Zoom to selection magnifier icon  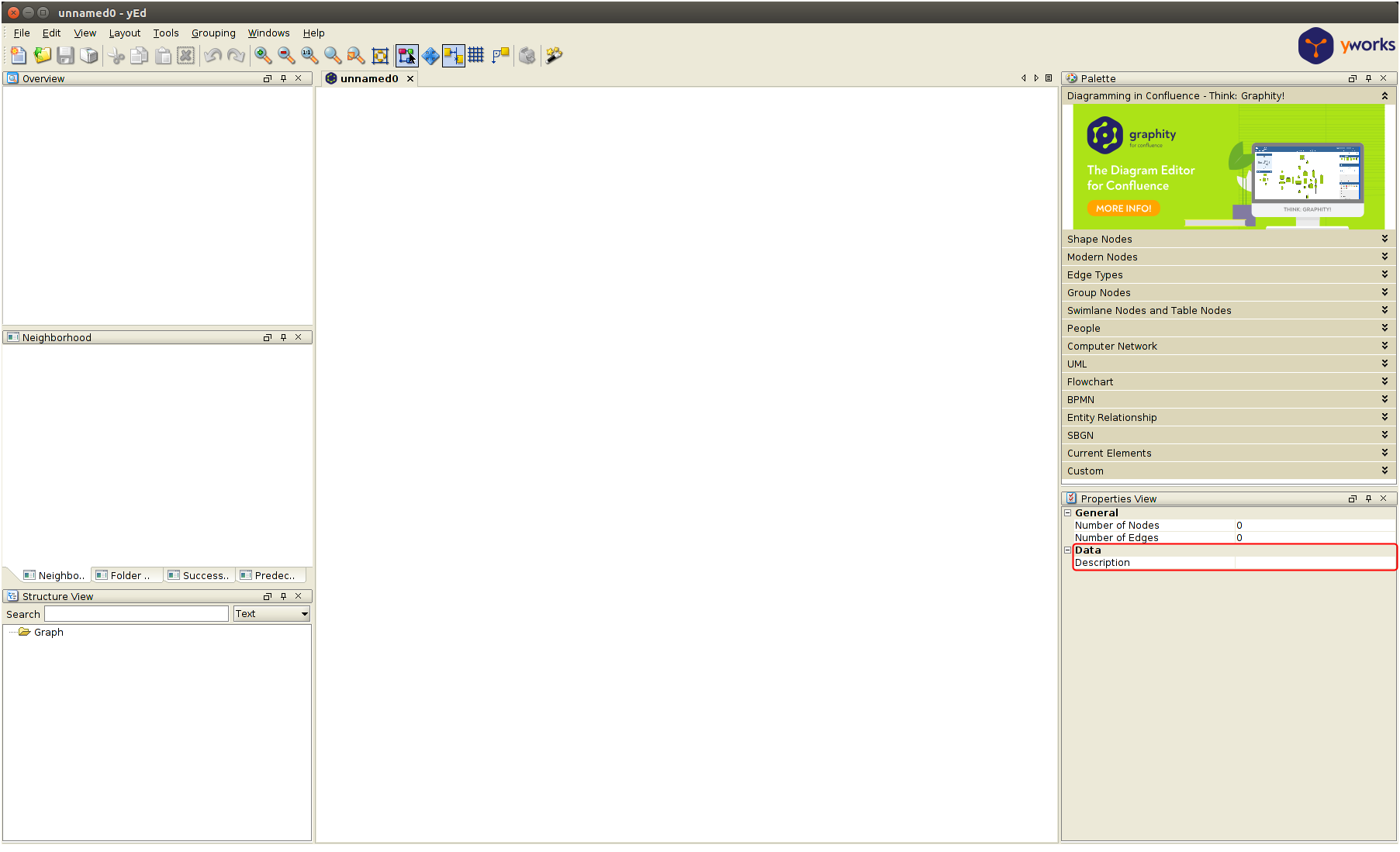pos(356,55)
